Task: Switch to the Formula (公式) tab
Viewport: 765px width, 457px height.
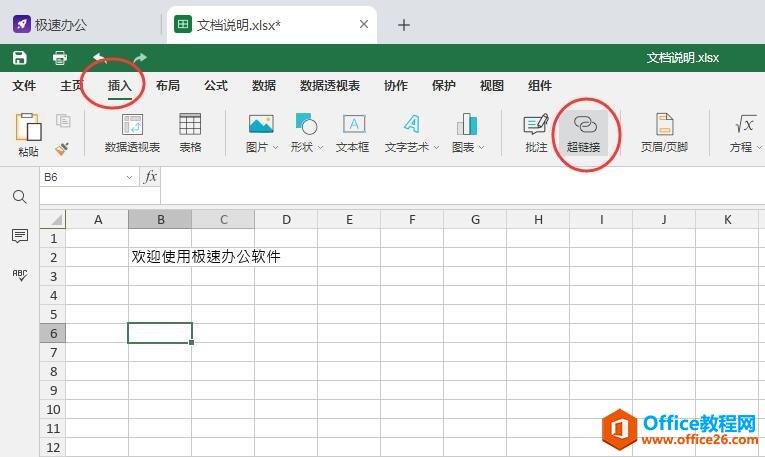Action: pyautogui.click(x=216, y=86)
